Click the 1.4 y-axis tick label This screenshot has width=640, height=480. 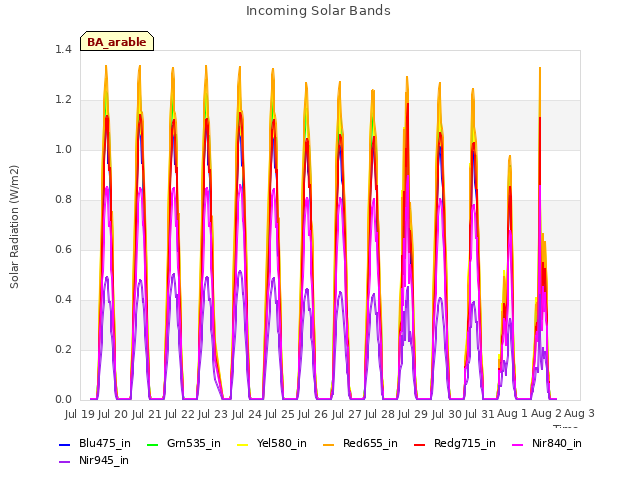(63, 50)
